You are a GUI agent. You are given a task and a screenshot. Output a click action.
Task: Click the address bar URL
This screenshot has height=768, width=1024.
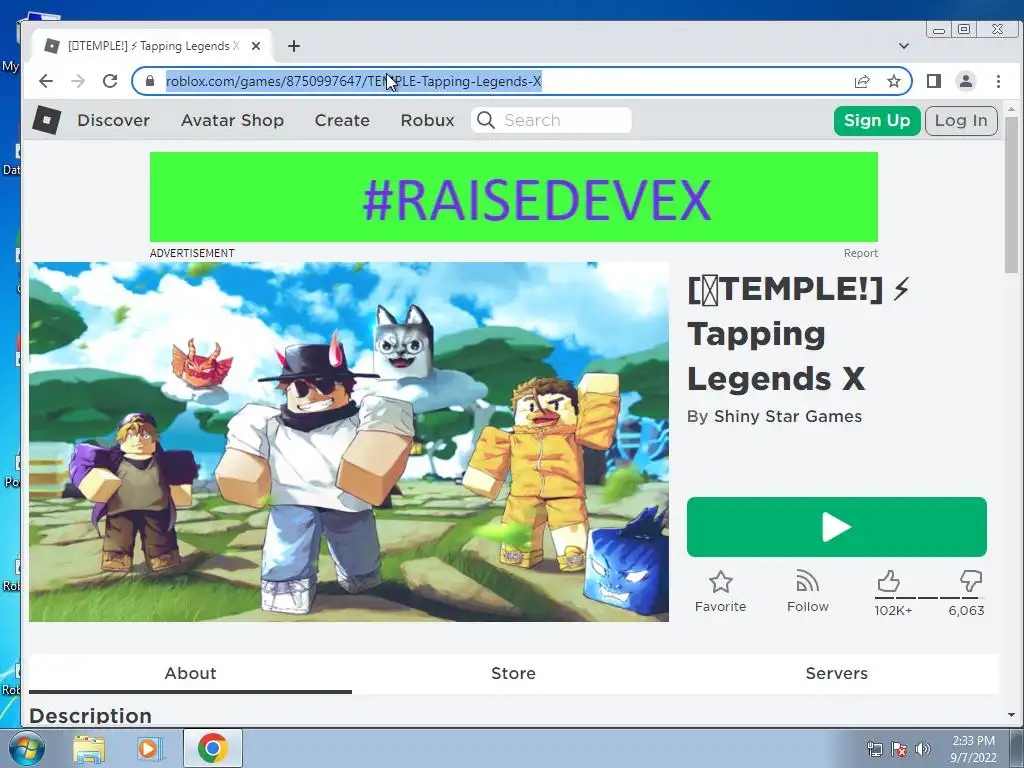point(353,81)
